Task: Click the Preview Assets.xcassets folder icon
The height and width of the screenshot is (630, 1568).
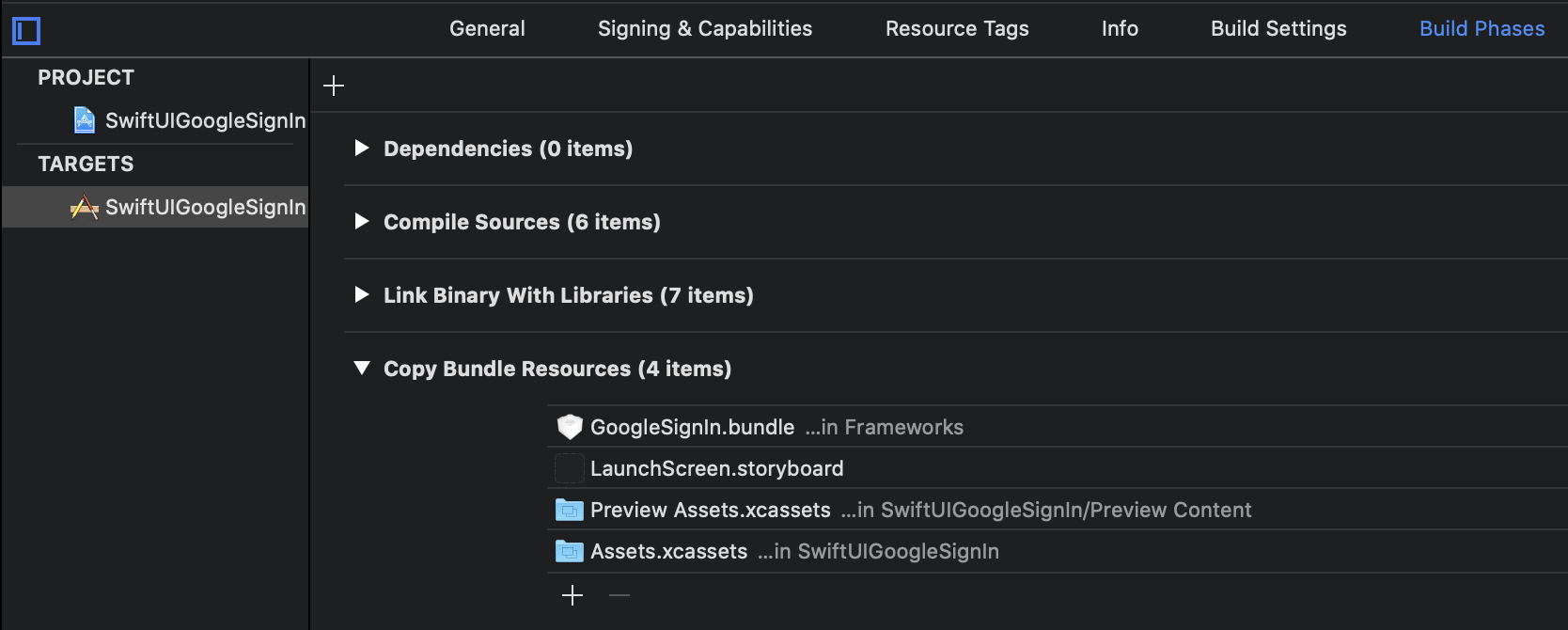Action: [569, 510]
